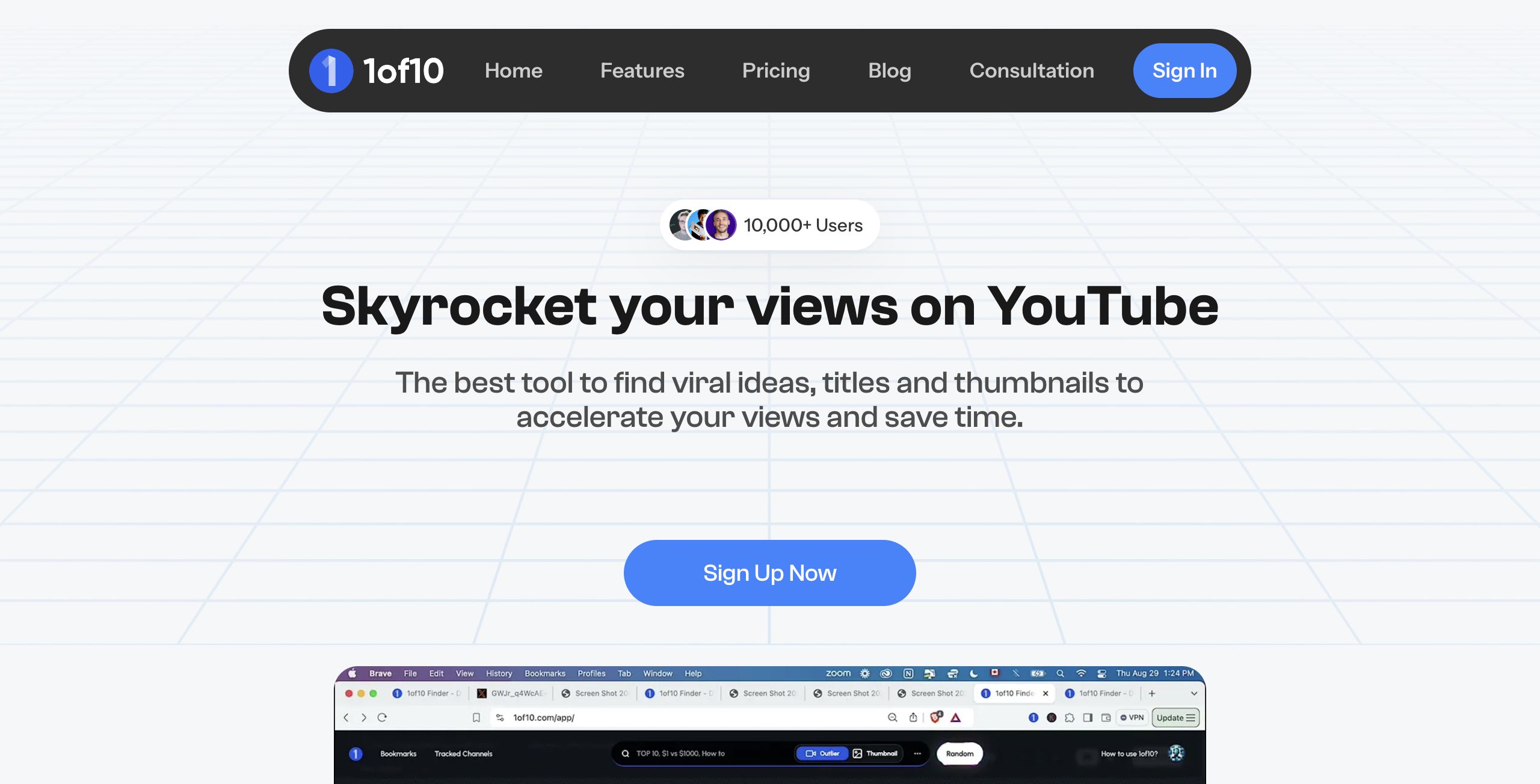Open the Brave Wallet icon
The image size is (1540, 784).
[x=1106, y=717]
